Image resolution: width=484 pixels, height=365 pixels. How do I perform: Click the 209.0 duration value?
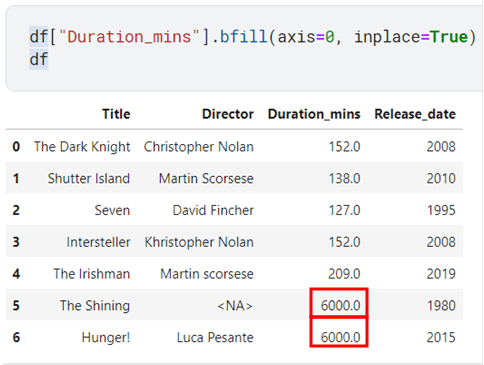(x=344, y=274)
